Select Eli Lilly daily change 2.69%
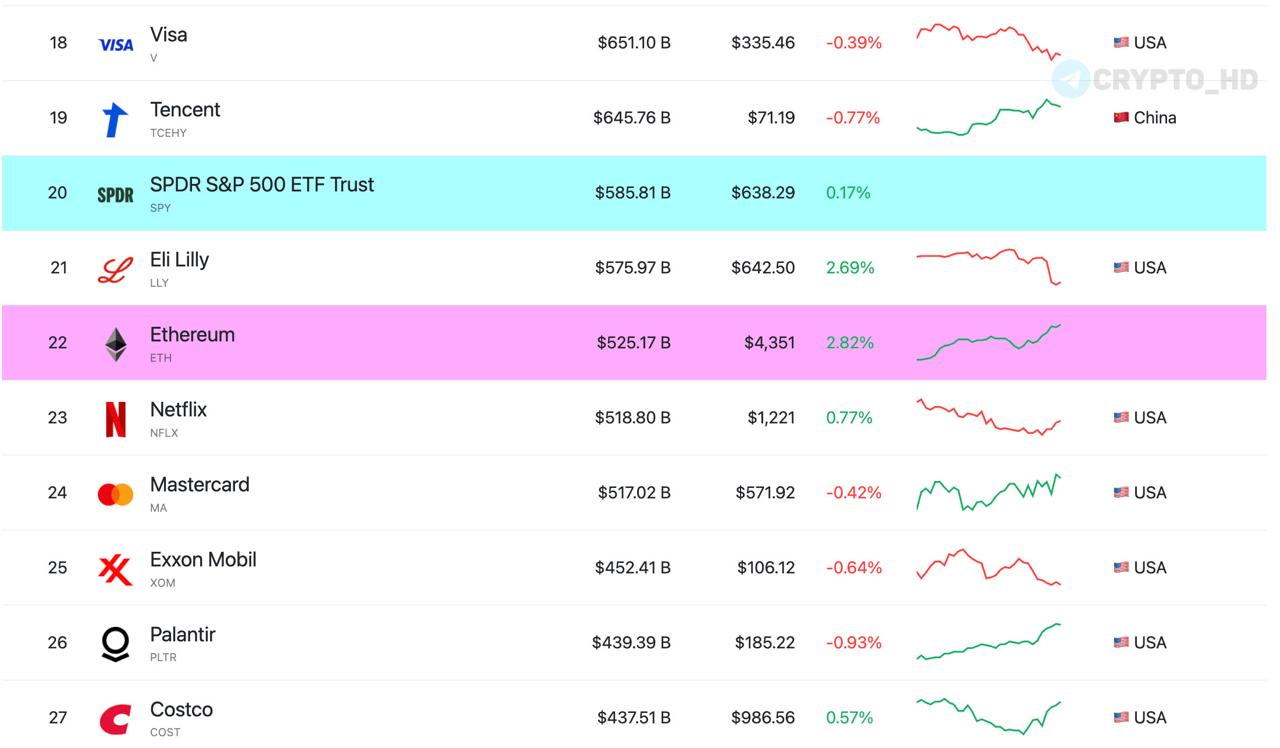 (850, 267)
